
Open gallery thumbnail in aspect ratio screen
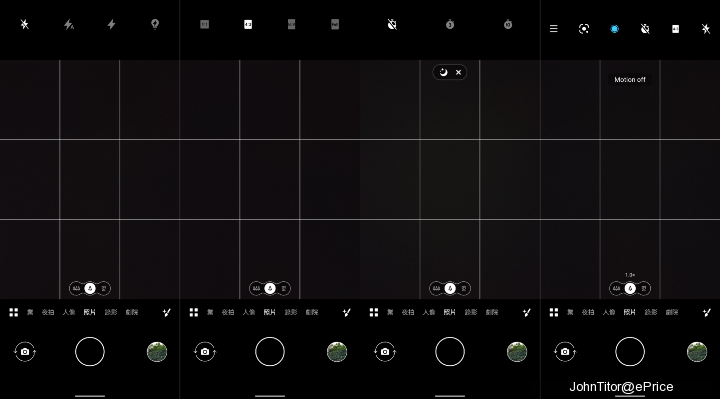click(x=337, y=352)
